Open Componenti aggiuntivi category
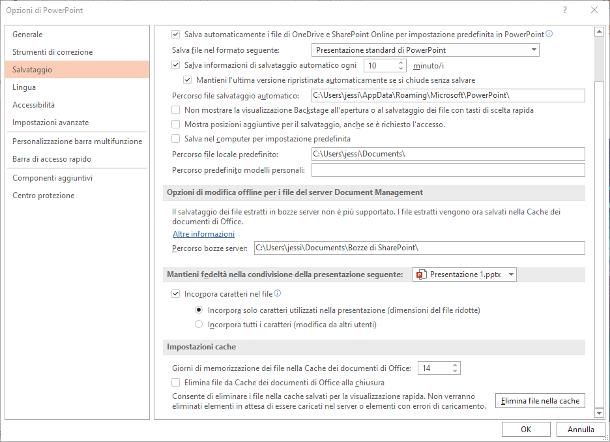Screen dimensions: 610x442 [x=77, y=178]
